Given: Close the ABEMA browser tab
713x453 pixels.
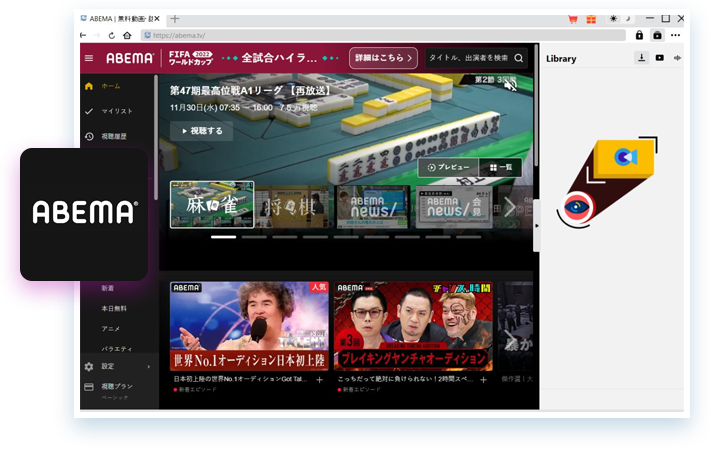Looking at the screenshot, I should 157,19.
